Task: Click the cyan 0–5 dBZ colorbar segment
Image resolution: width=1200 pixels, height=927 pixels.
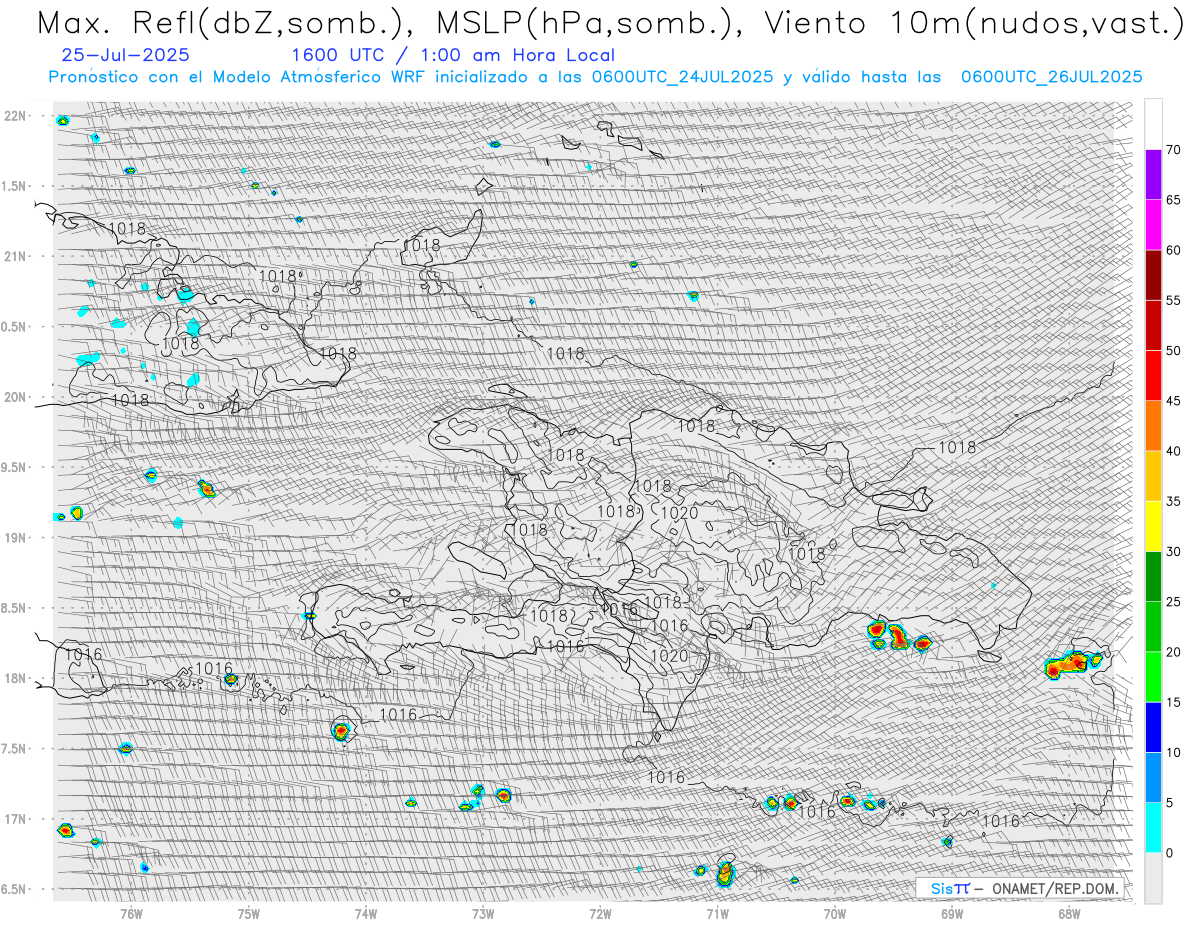Action: (1153, 827)
